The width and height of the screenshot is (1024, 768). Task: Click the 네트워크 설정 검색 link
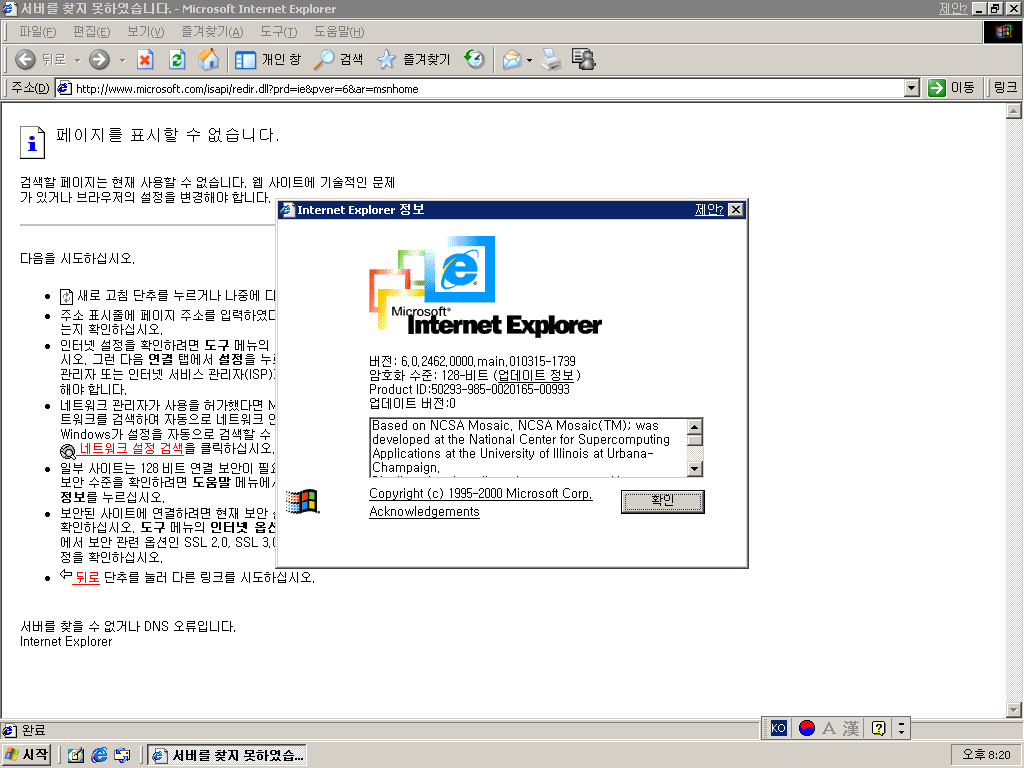[131, 448]
